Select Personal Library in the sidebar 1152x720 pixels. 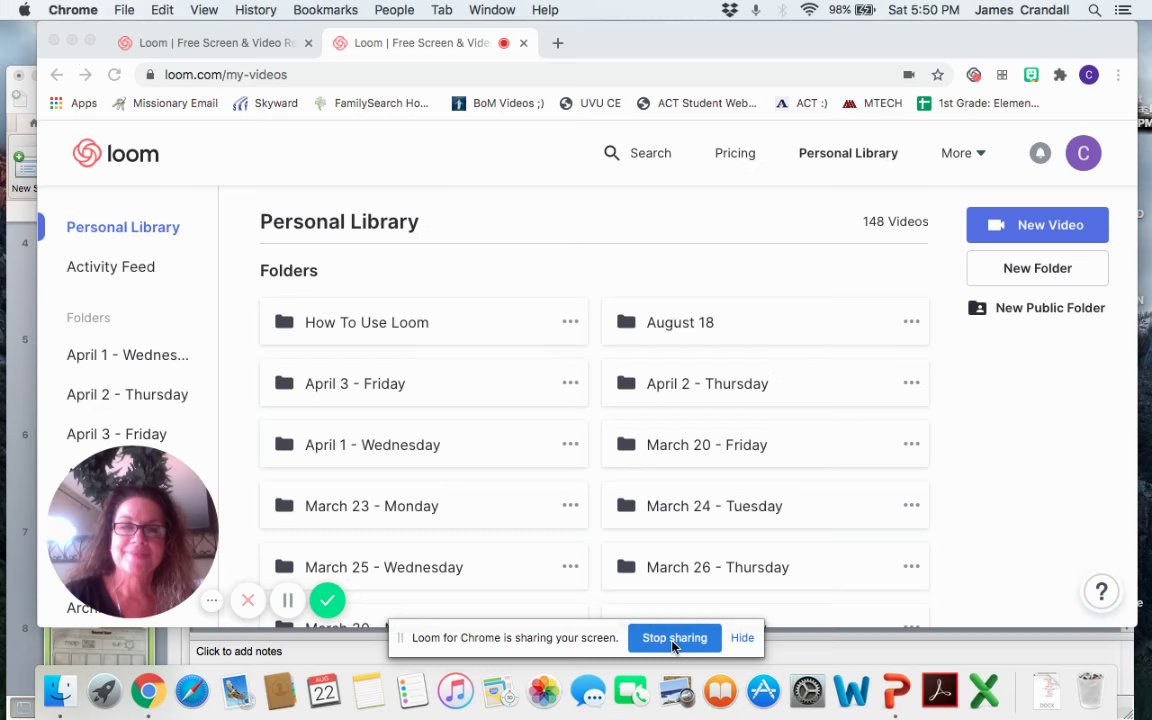point(123,227)
